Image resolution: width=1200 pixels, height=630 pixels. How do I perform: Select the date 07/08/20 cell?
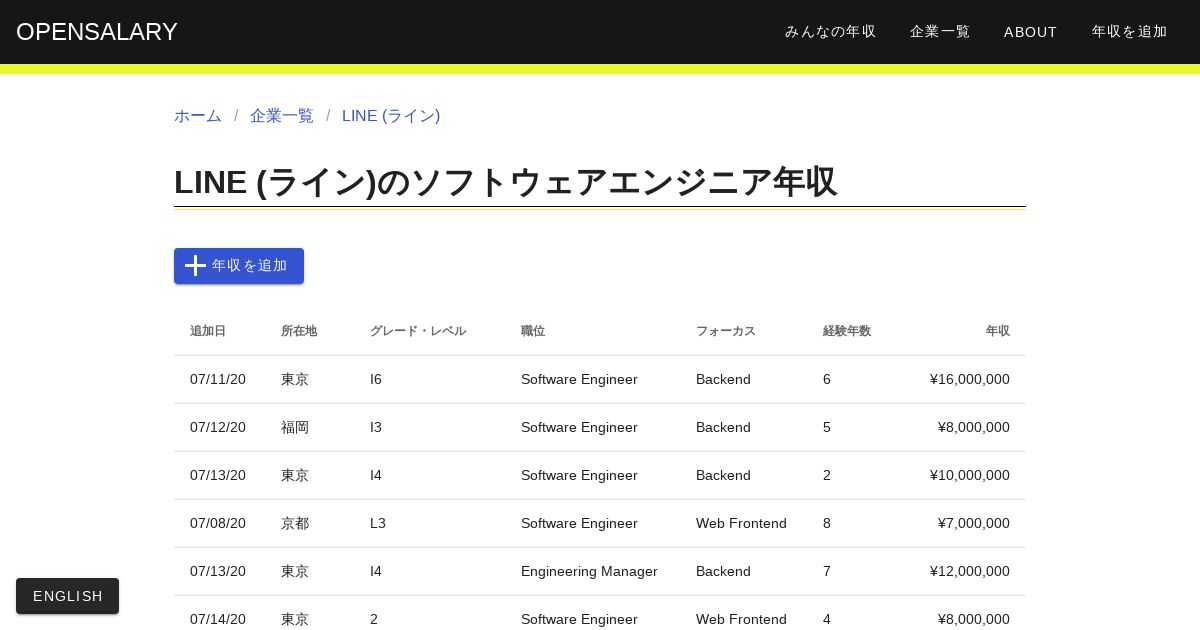pyautogui.click(x=218, y=524)
